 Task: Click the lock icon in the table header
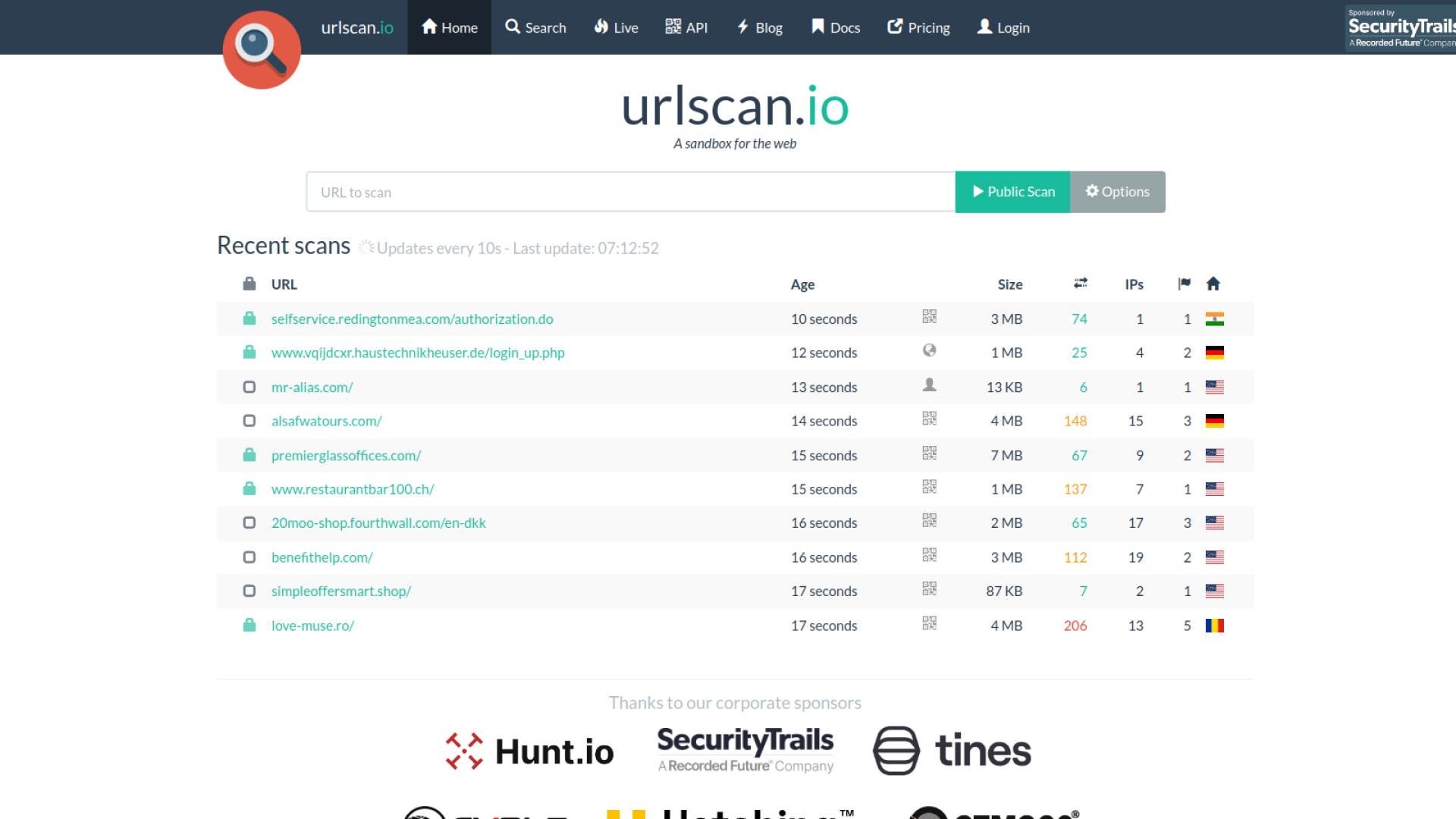pos(249,283)
